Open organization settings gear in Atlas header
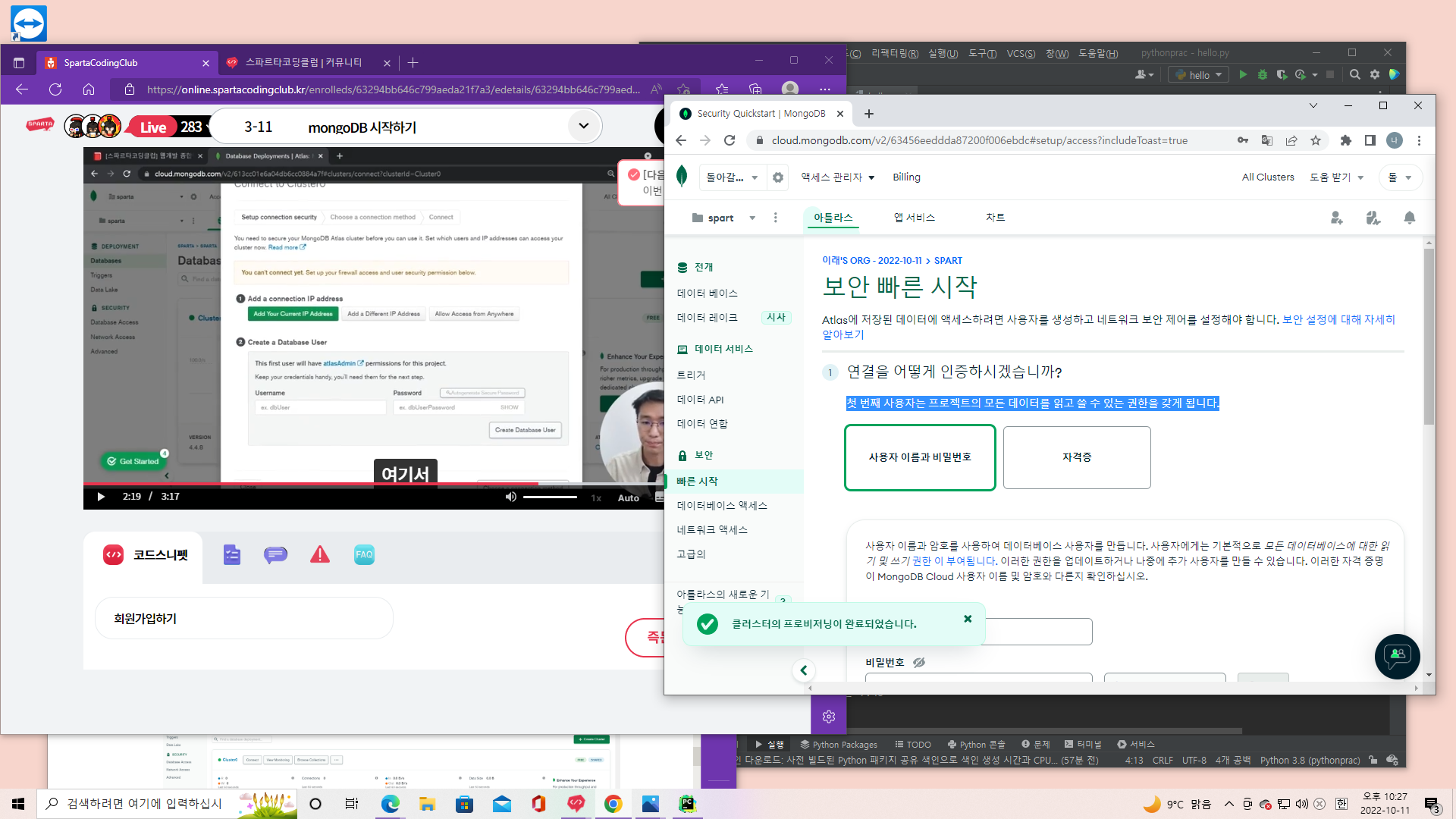The height and width of the screenshot is (819, 1456). click(778, 177)
